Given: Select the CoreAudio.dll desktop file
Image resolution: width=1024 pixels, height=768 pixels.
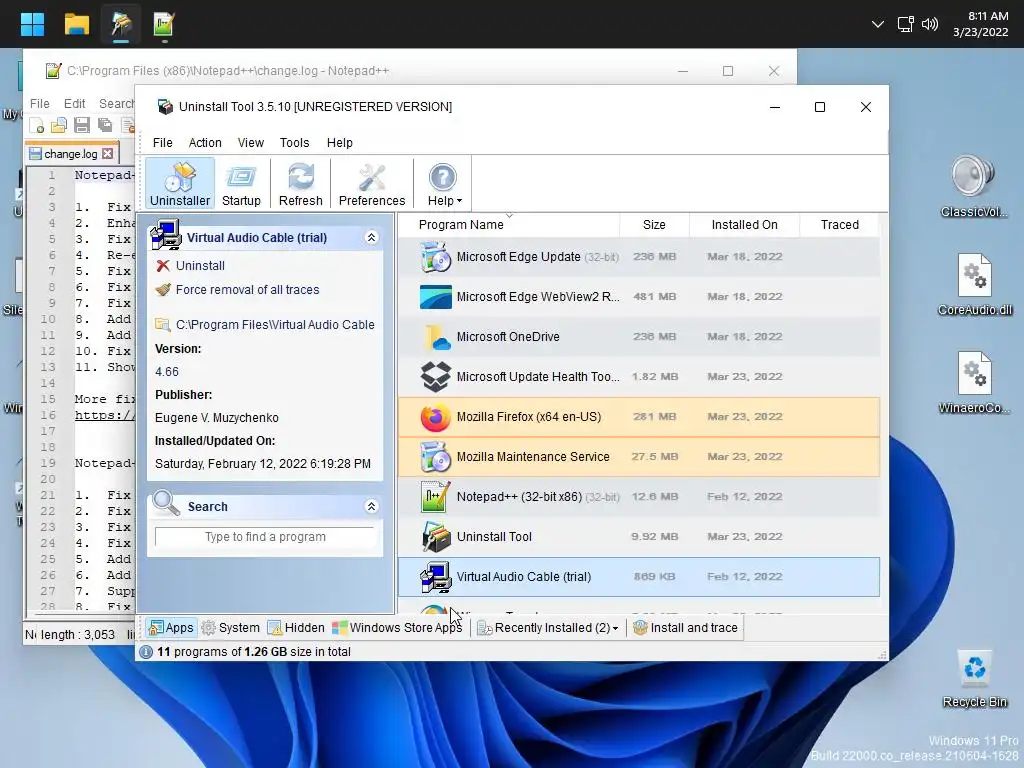Looking at the screenshot, I should pos(974,285).
